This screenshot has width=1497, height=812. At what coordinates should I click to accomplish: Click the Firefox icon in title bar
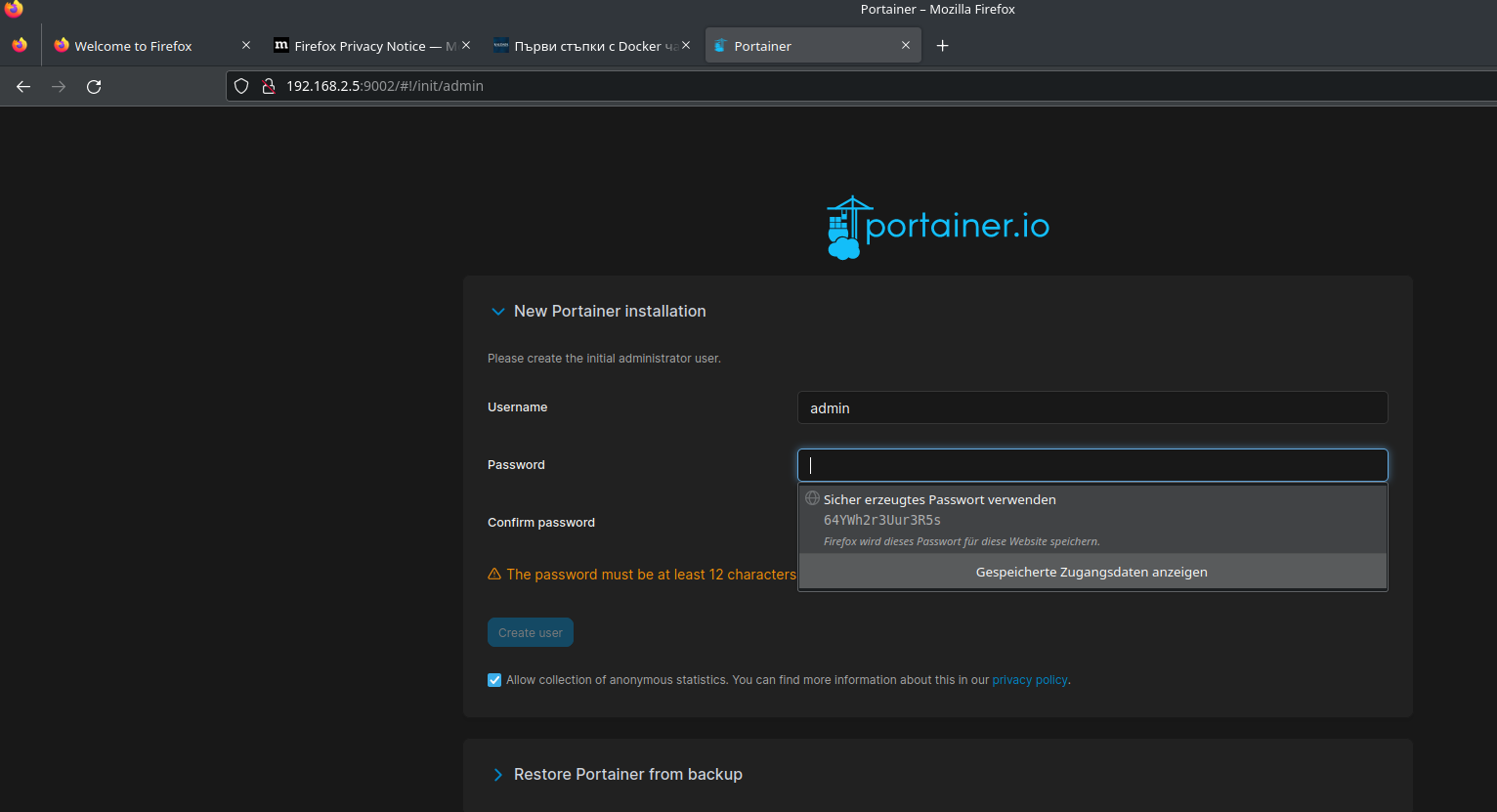(x=14, y=9)
